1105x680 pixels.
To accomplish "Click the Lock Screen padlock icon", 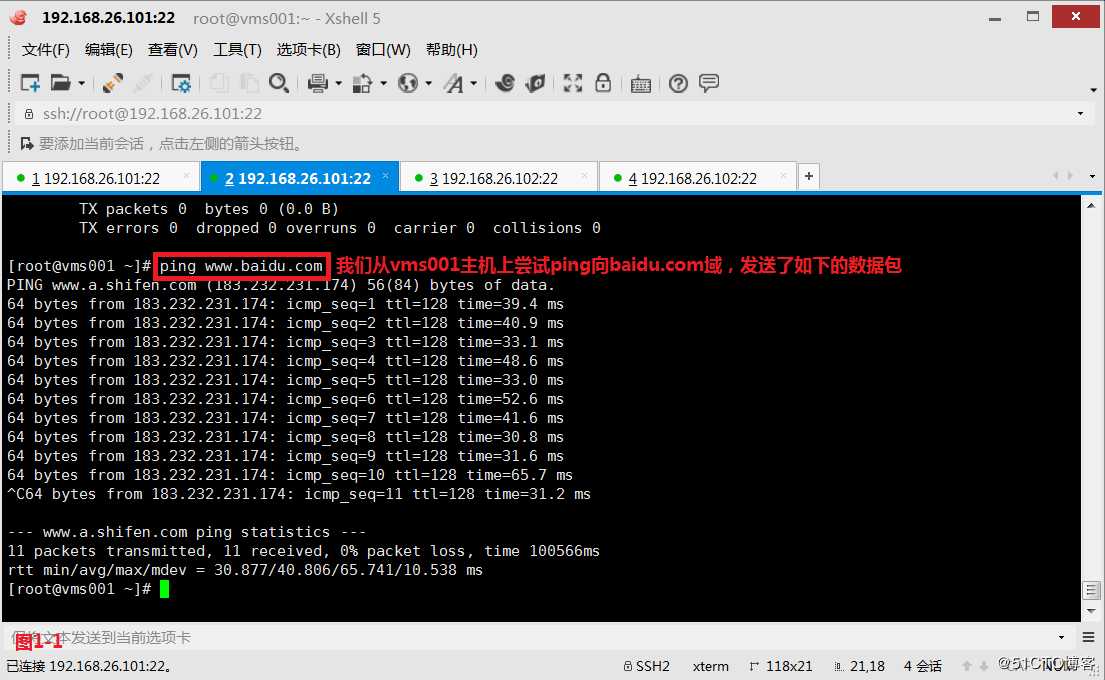I will point(603,83).
